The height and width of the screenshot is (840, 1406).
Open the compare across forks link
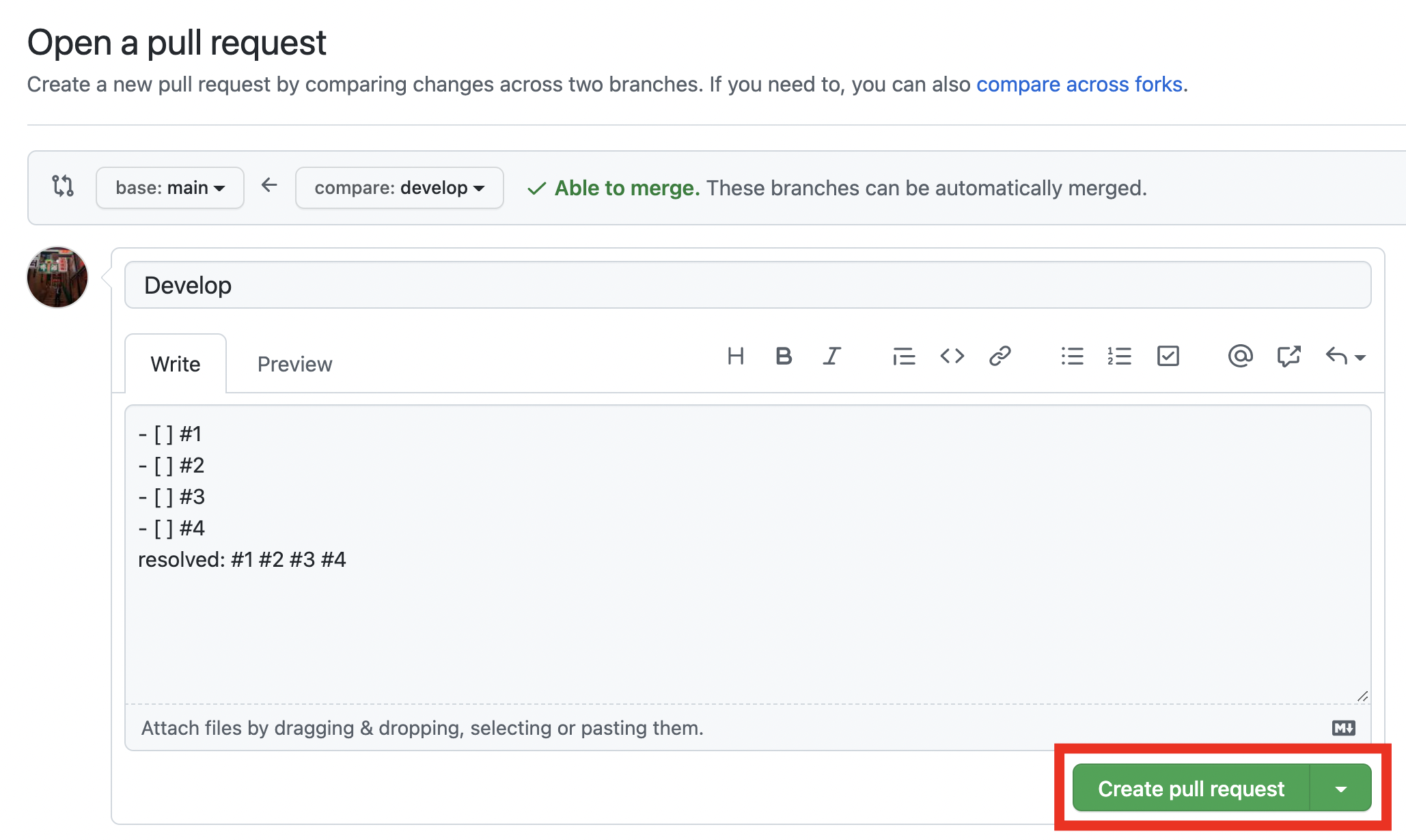pyautogui.click(x=1079, y=84)
